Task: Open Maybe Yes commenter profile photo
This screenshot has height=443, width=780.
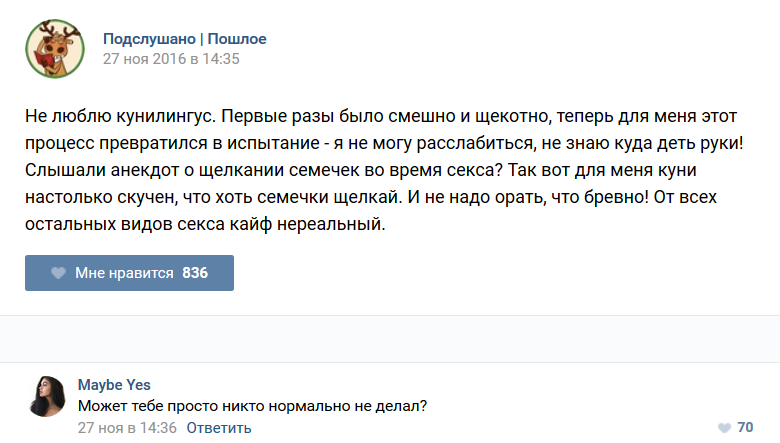Action: point(46,396)
